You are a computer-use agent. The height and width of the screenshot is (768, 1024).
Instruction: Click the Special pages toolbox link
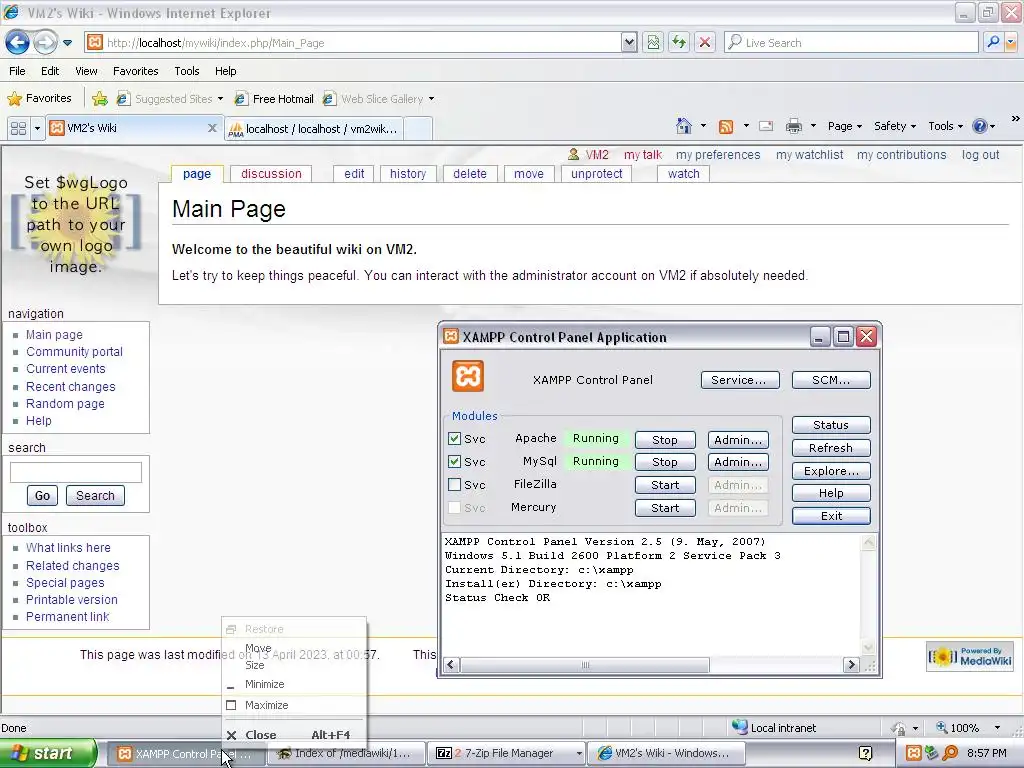coord(65,583)
